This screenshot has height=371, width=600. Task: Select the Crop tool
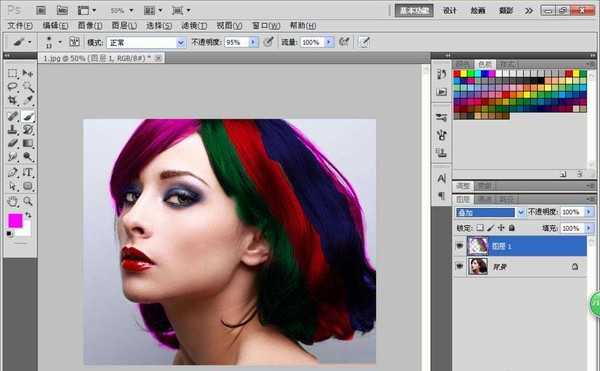click(x=13, y=100)
